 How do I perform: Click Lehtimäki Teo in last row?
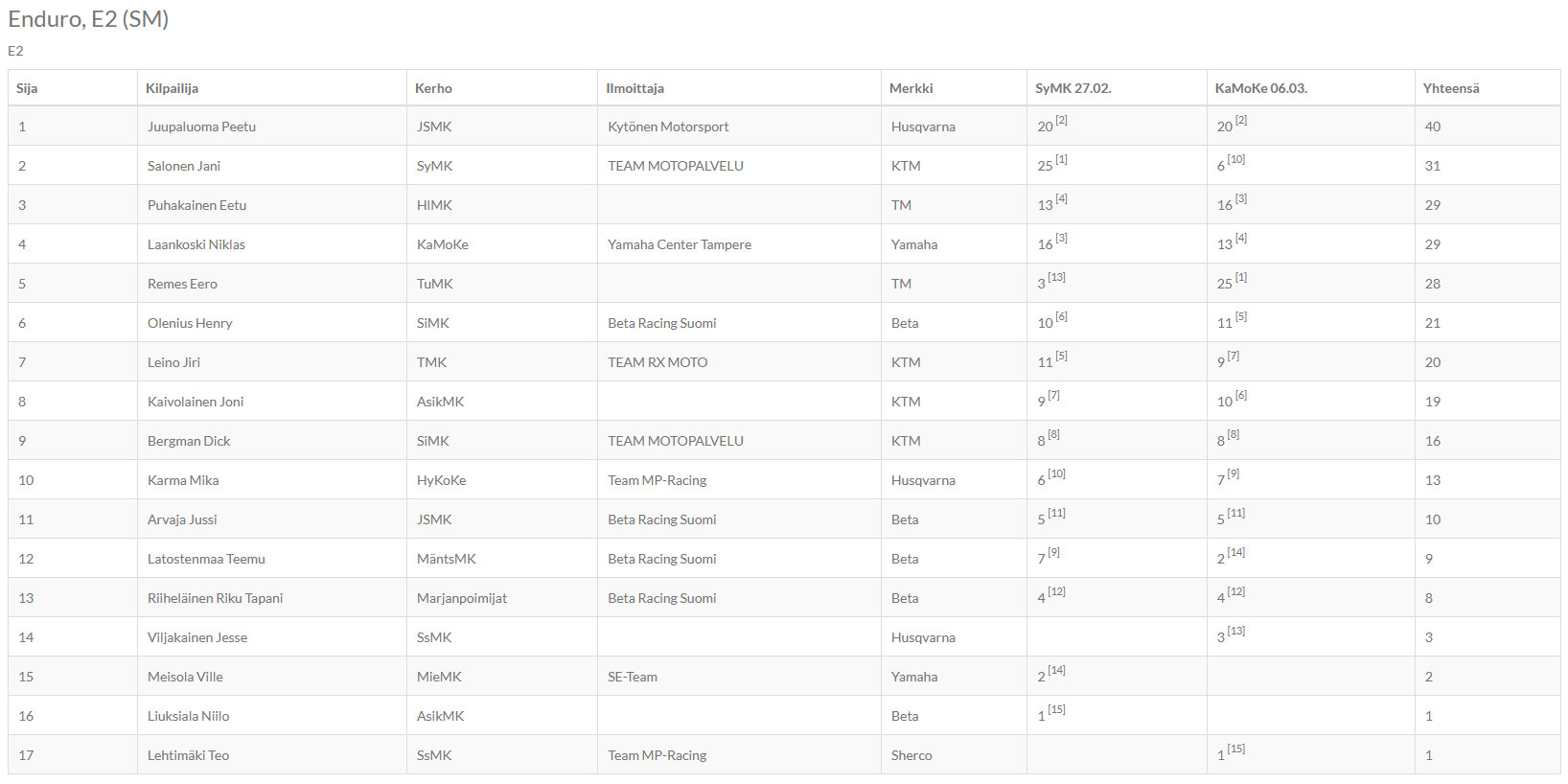(x=188, y=755)
